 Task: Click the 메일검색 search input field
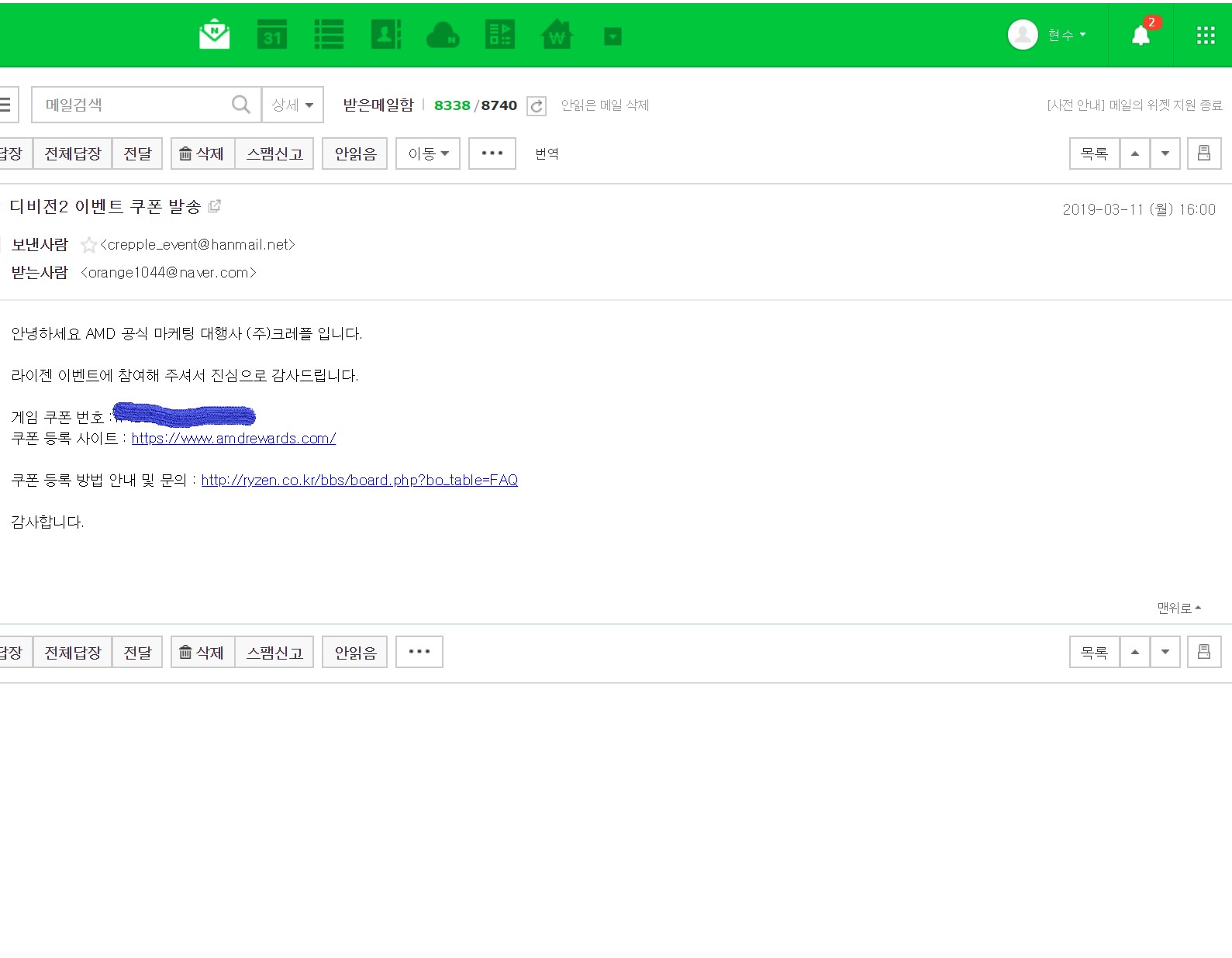(132, 105)
